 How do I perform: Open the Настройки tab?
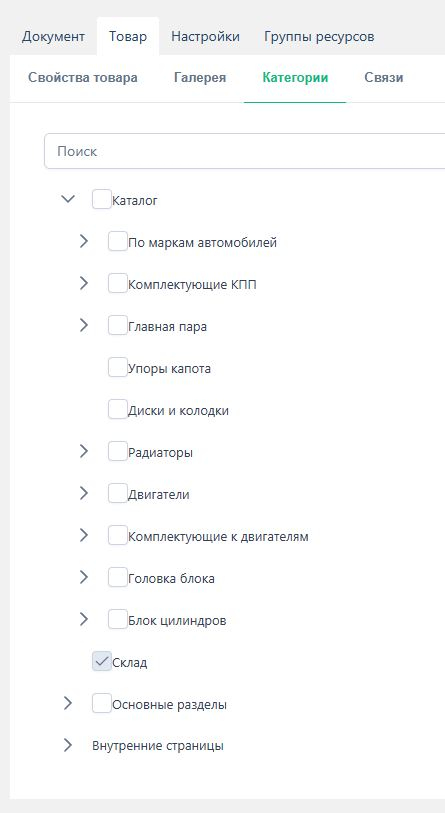(x=205, y=37)
